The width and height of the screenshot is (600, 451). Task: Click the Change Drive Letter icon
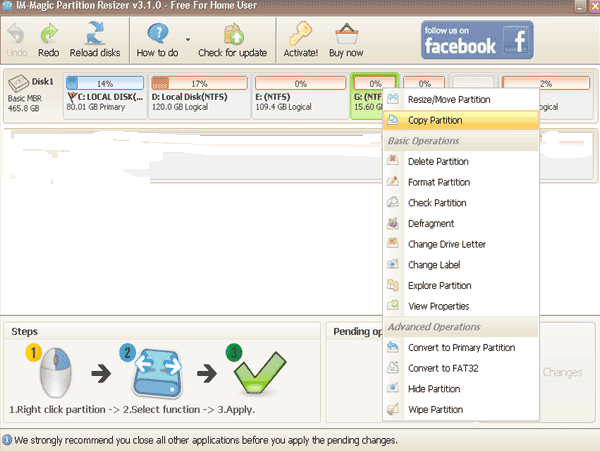[393, 243]
